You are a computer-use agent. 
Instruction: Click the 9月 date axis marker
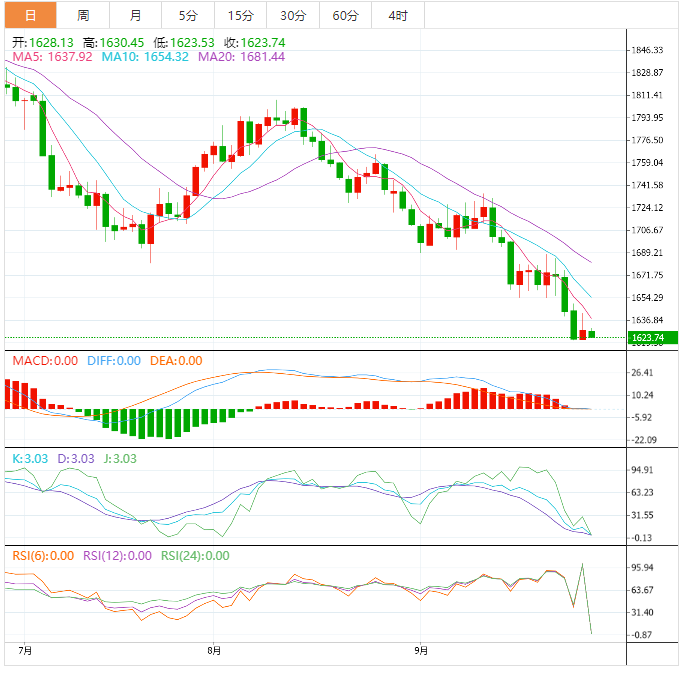click(x=421, y=651)
